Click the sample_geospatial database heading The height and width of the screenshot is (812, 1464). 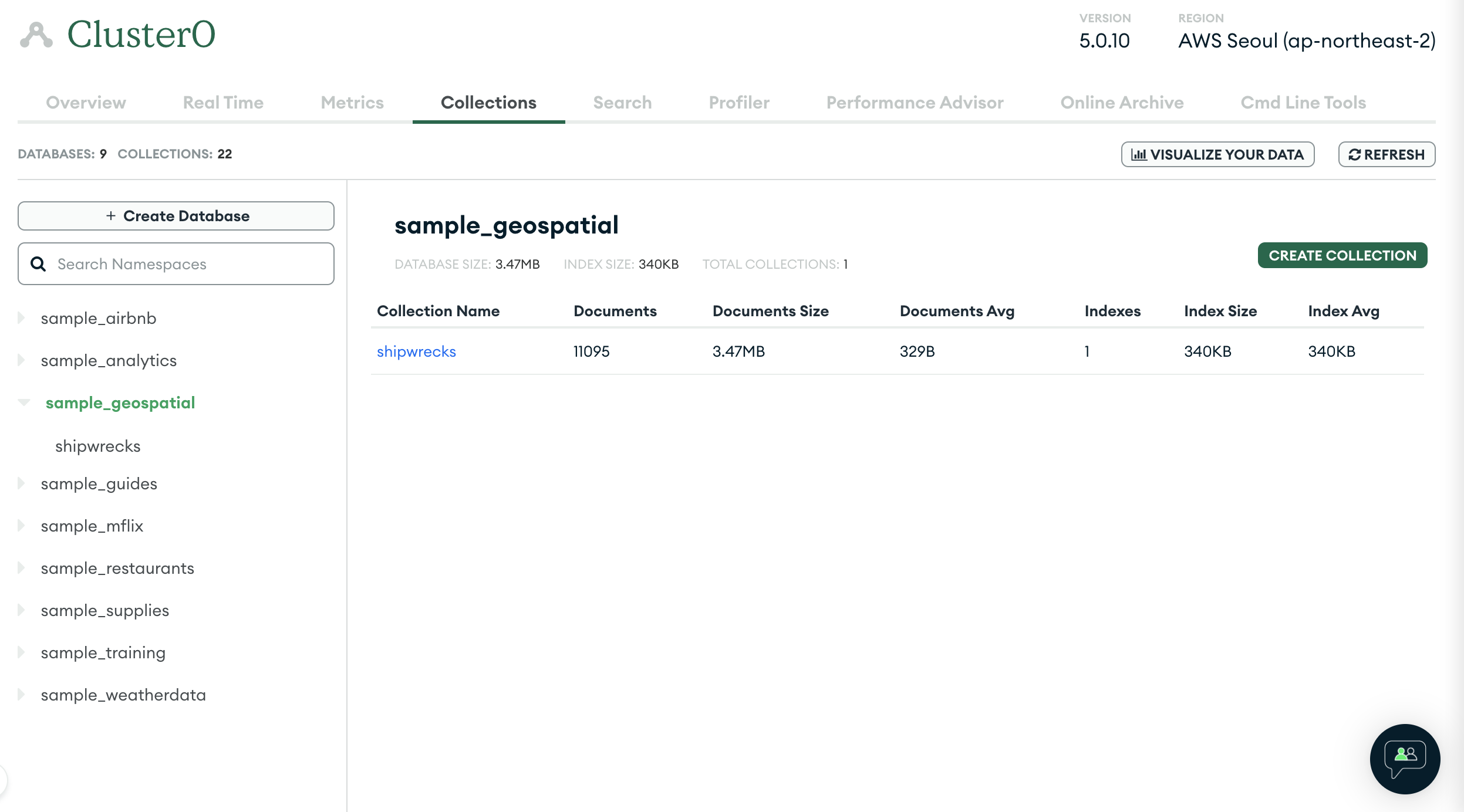[507, 225]
